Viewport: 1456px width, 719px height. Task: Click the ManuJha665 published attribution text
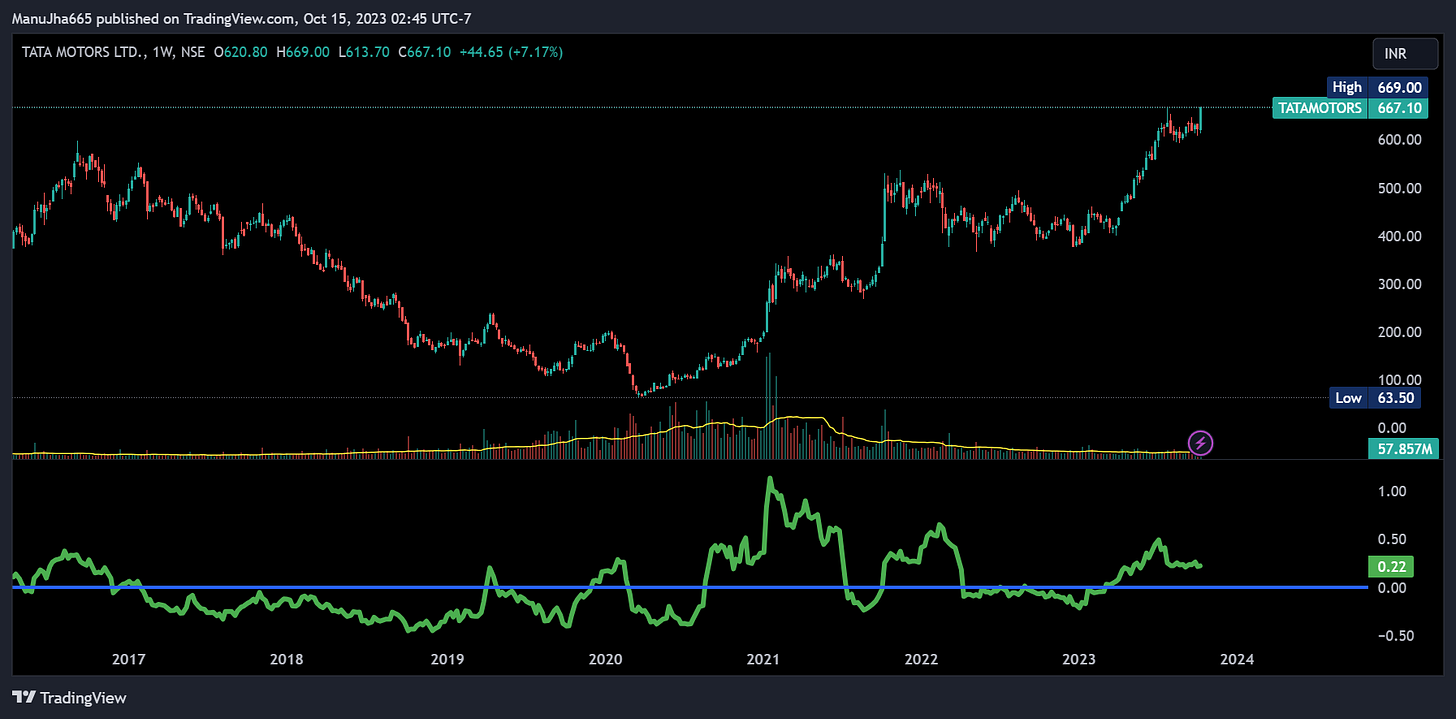[x=241, y=17]
